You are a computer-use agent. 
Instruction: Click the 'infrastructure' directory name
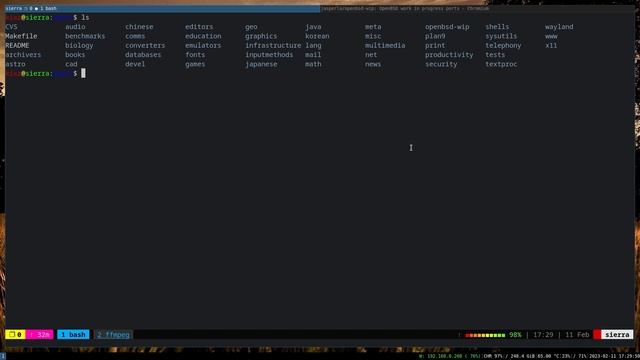(273, 46)
